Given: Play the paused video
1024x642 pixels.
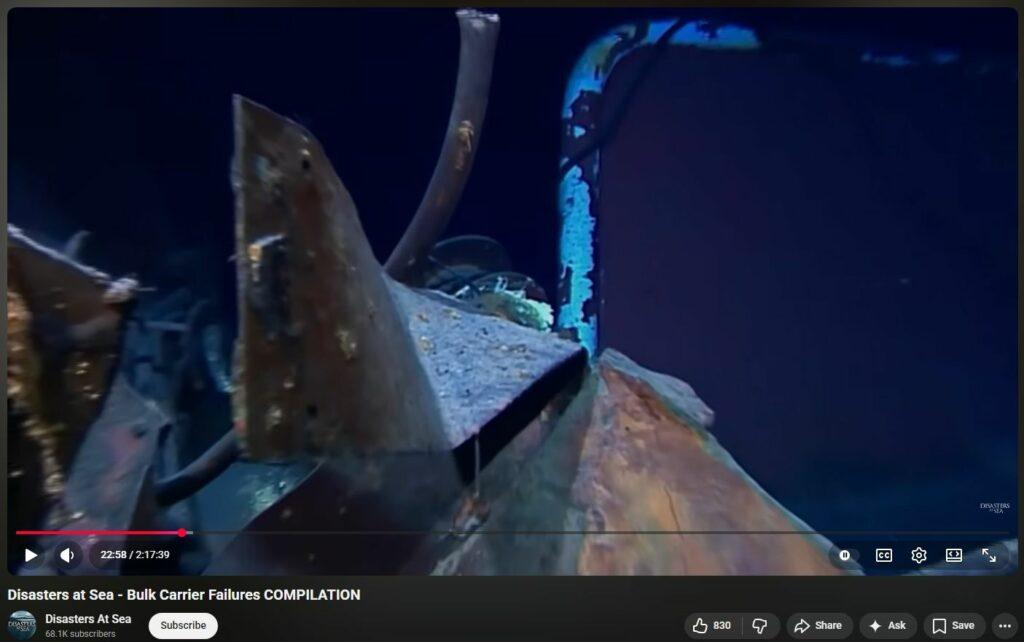Looking at the screenshot, I should [x=31, y=555].
